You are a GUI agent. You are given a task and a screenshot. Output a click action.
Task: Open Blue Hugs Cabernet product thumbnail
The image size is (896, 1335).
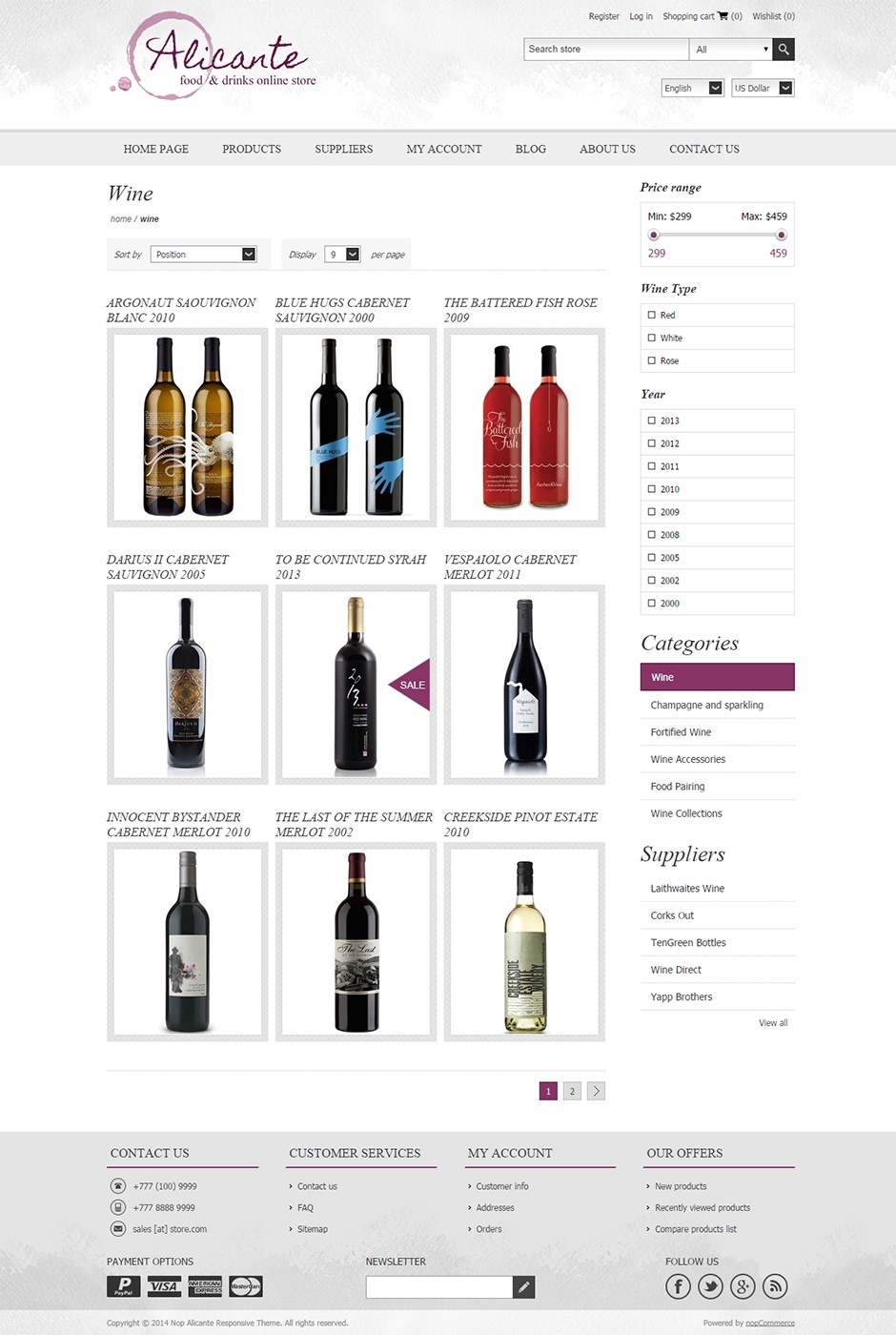coord(356,427)
